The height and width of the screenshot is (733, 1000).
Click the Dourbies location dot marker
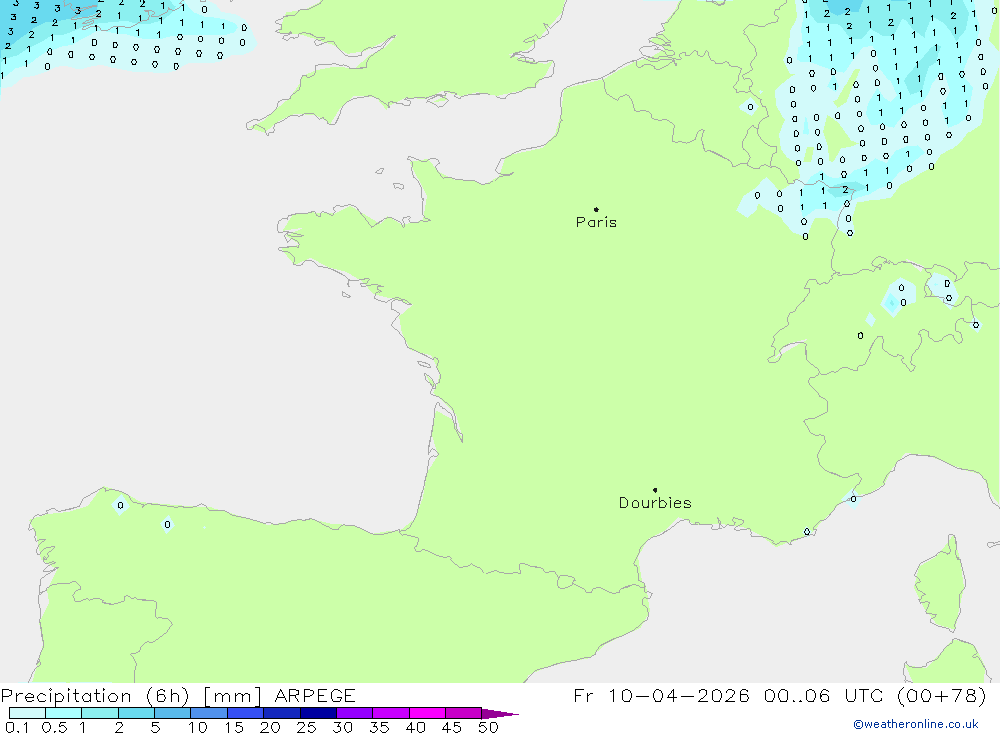pos(655,490)
